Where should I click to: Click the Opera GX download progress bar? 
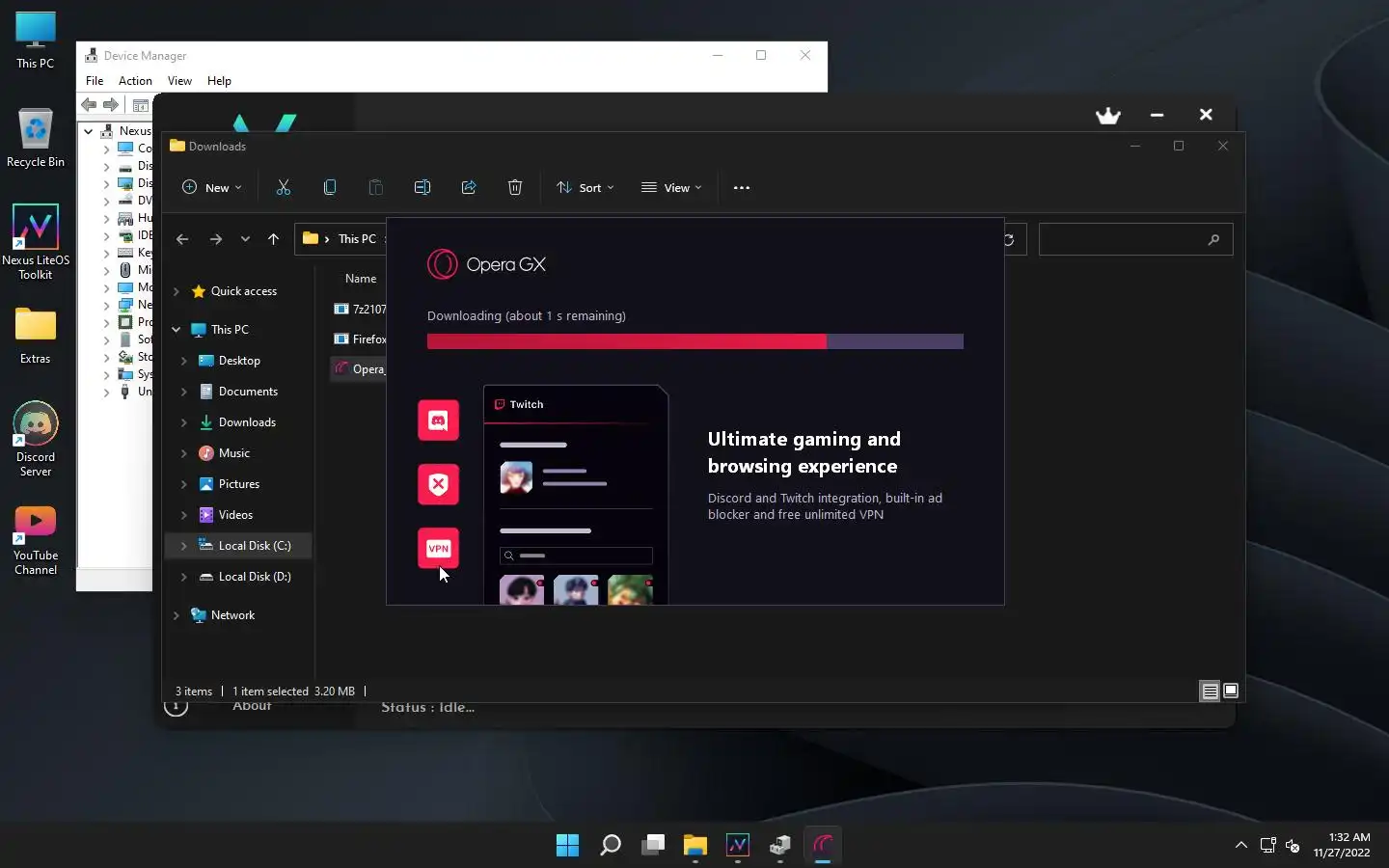tap(695, 341)
